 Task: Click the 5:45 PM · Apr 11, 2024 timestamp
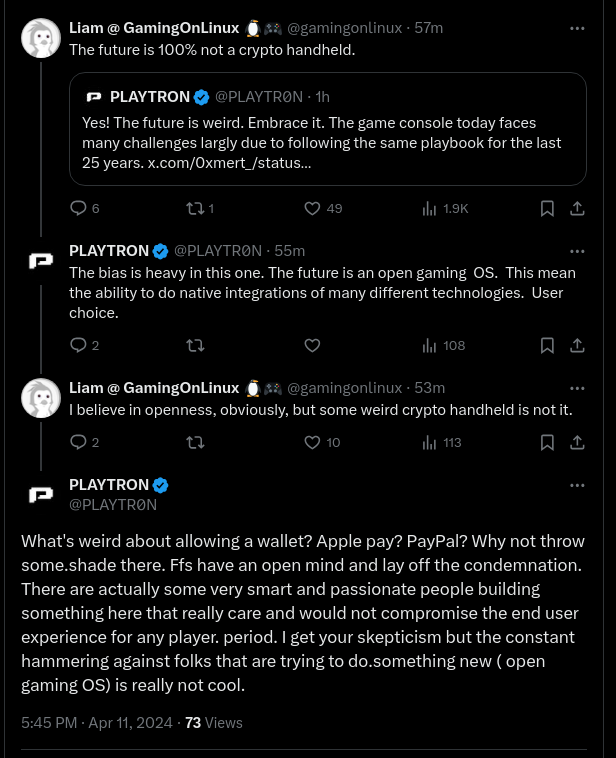click(x=98, y=722)
